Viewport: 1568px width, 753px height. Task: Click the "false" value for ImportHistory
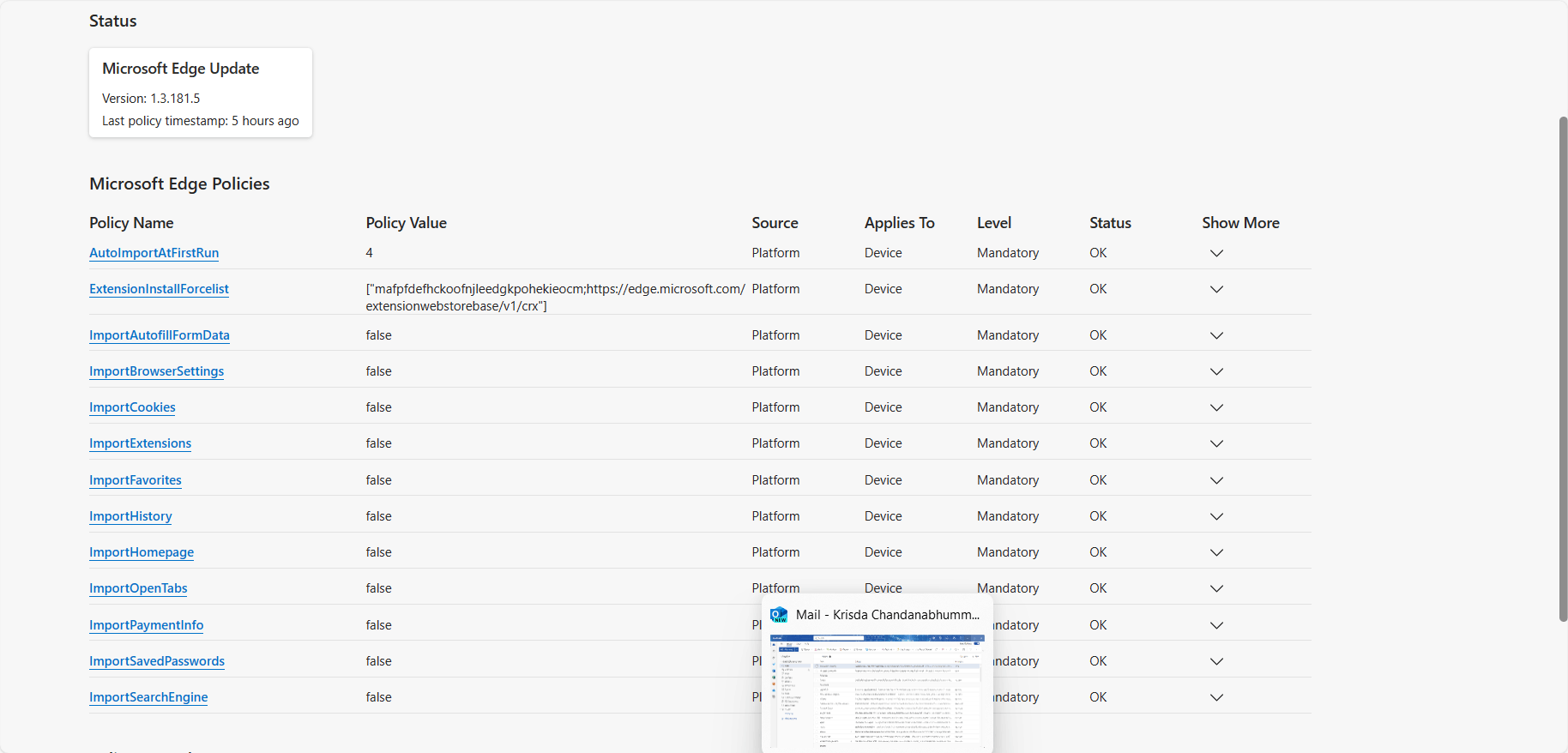point(379,516)
